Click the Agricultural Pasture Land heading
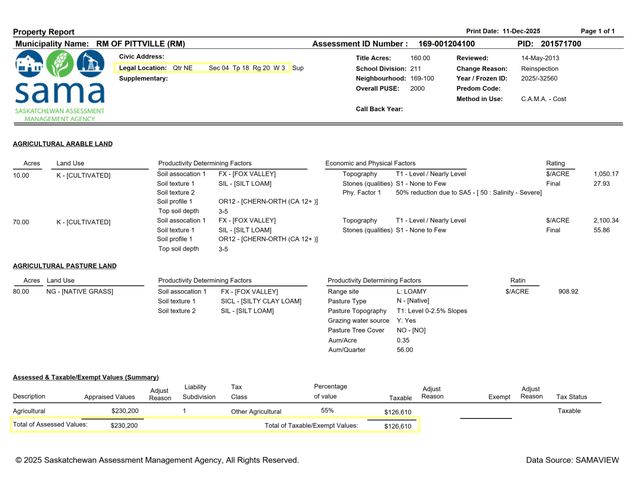Screen dimensions: 640x494 65,266
